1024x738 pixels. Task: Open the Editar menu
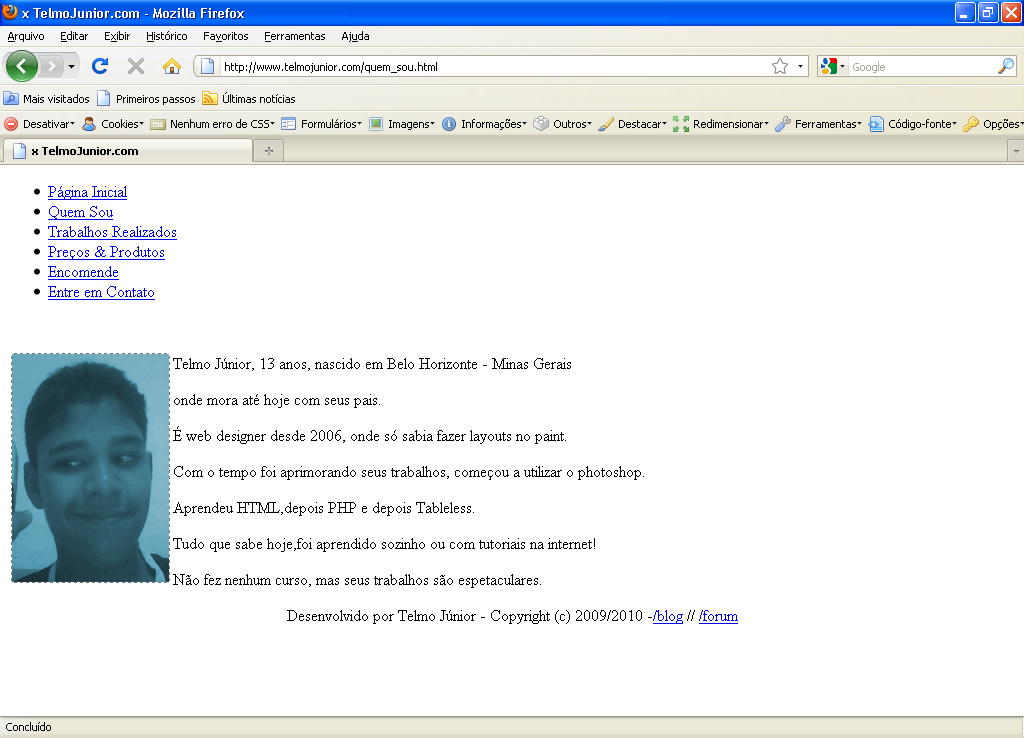tap(74, 36)
